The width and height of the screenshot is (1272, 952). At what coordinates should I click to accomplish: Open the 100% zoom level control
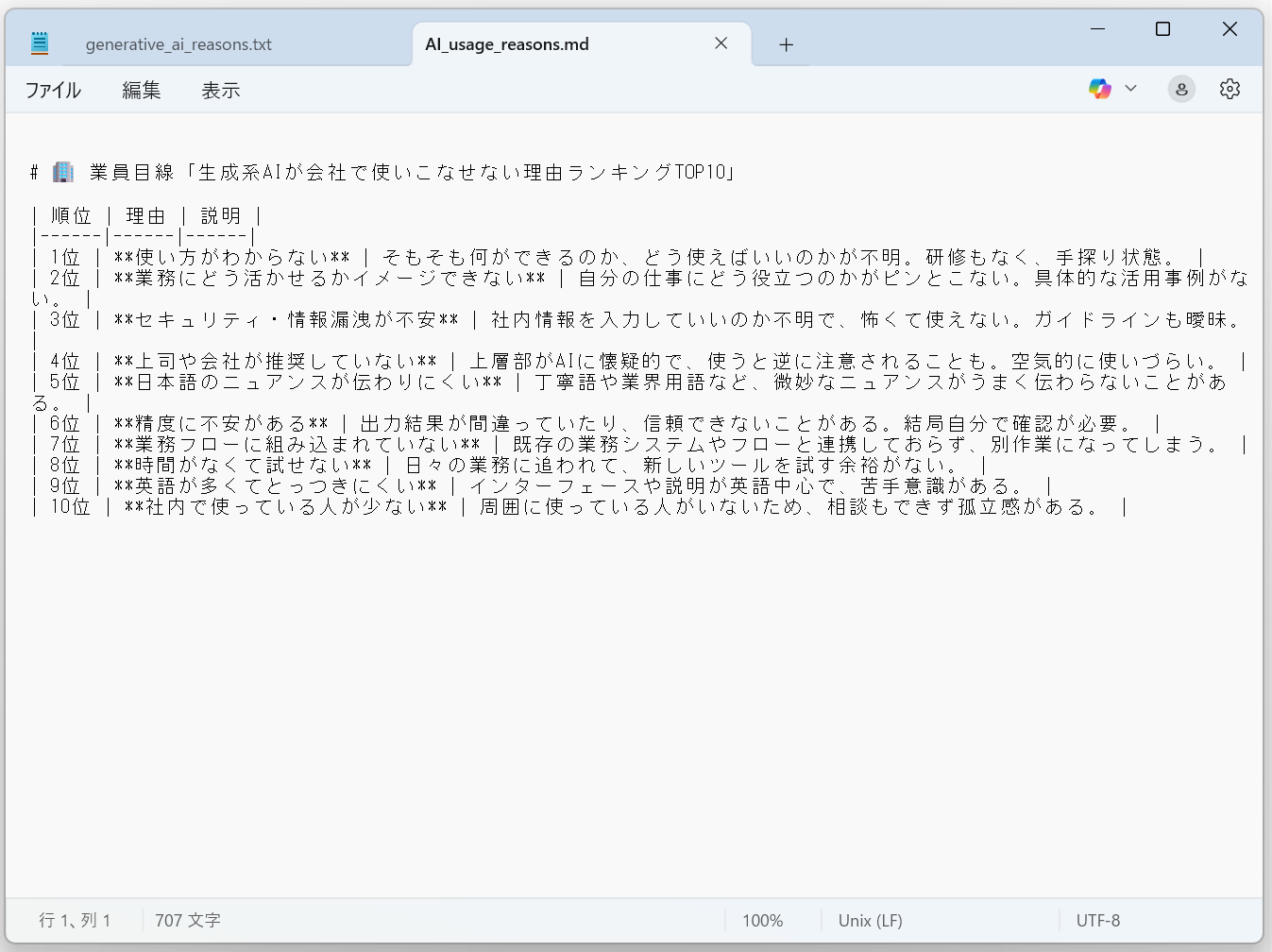[x=762, y=921]
